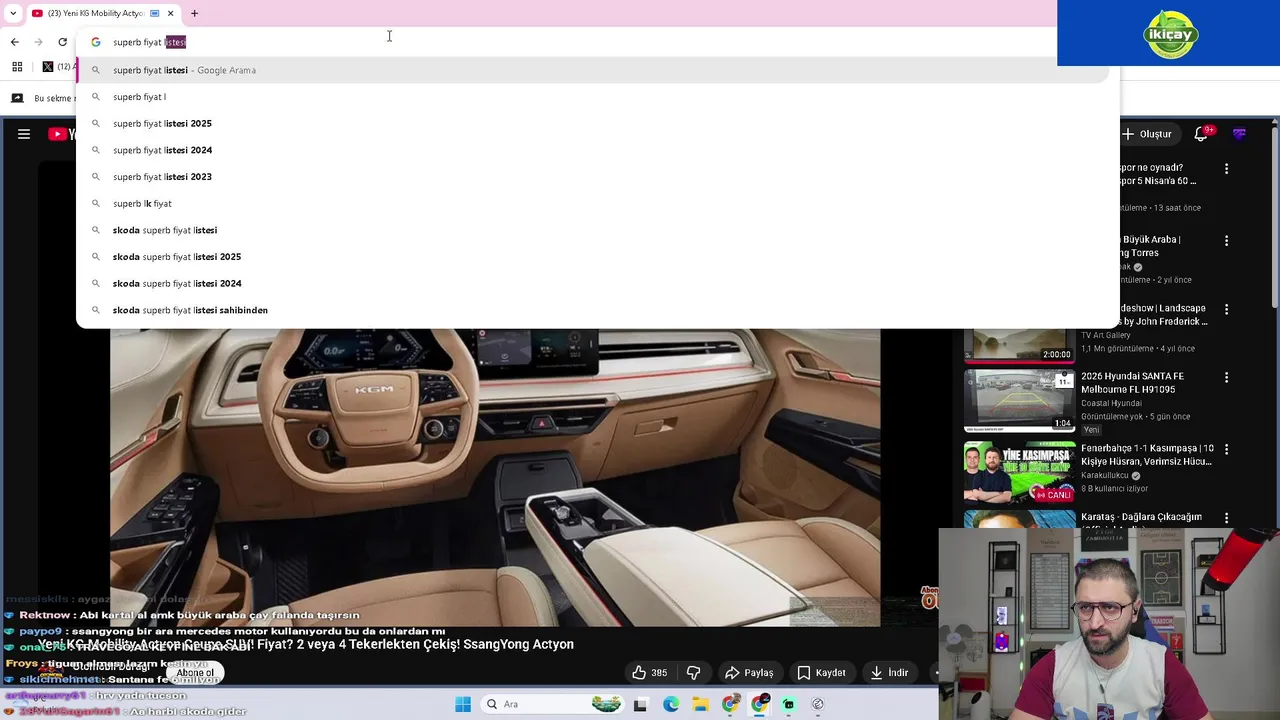Open a new browser tab
This screenshot has width=1280, height=720.
(x=194, y=13)
